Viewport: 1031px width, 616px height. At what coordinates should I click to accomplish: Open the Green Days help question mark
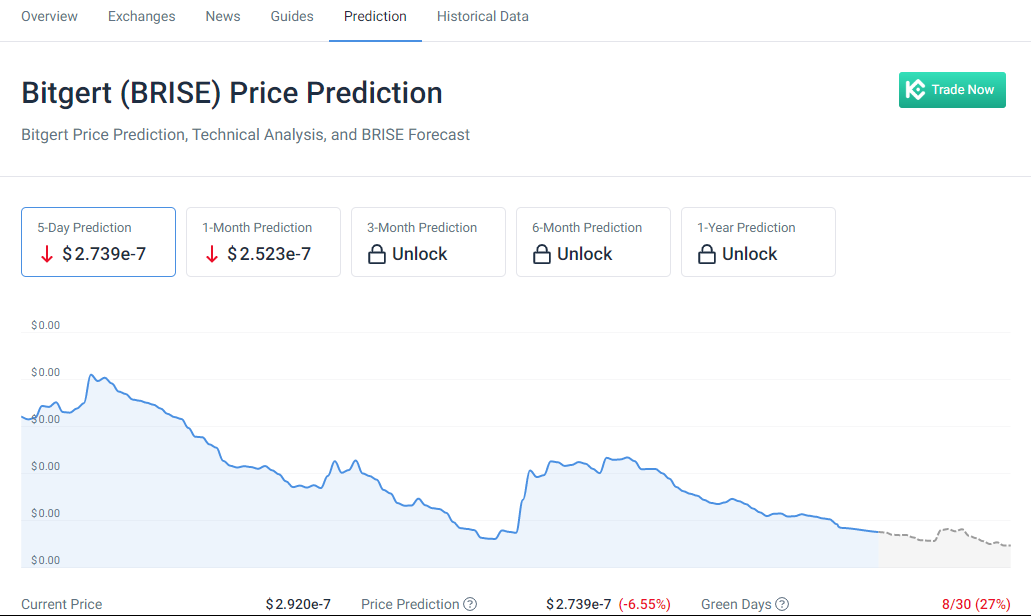782,604
